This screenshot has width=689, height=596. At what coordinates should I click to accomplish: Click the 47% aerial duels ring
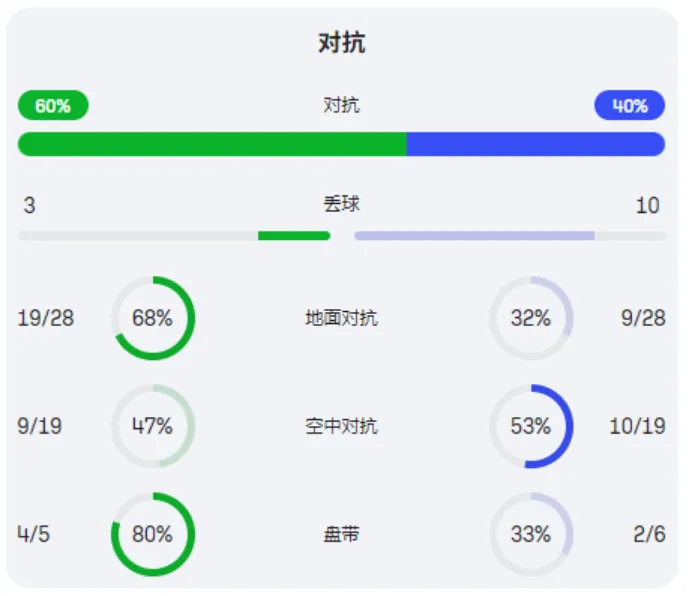point(152,427)
